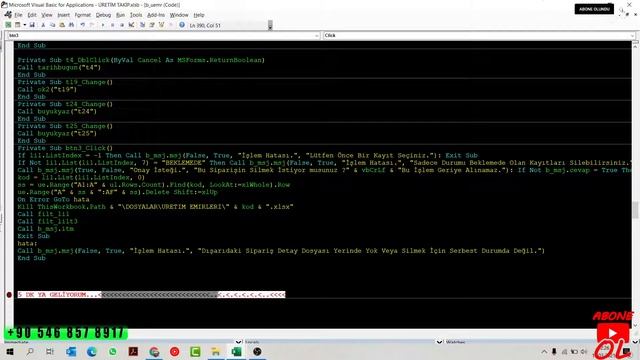The height and width of the screenshot is (360, 640).
Task: Open the Edit menu
Action: 32,15
